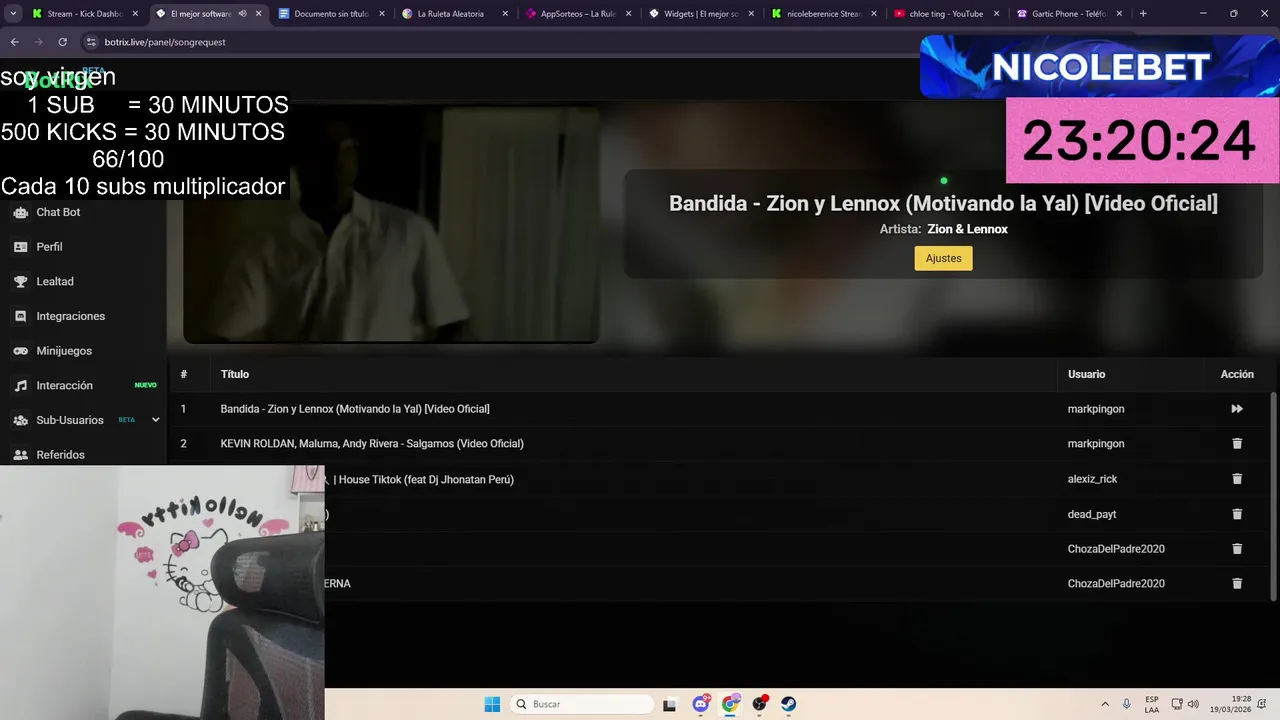Select row KEVIN ROLDAN Salgamos title

click(x=372, y=444)
